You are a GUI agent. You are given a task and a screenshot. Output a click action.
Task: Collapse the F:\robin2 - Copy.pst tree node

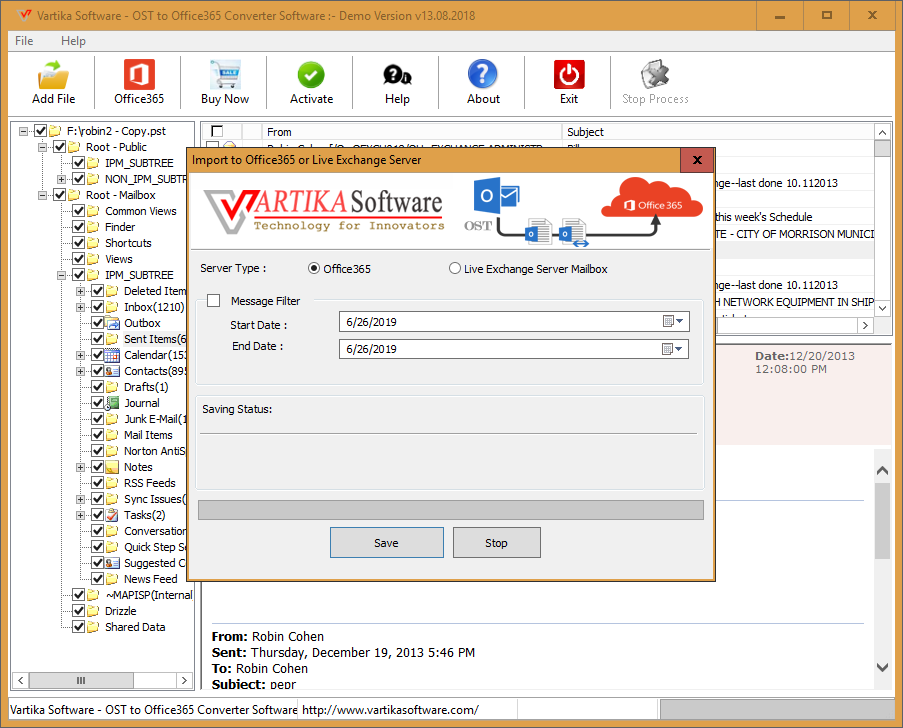pyautogui.click(x=23, y=131)
